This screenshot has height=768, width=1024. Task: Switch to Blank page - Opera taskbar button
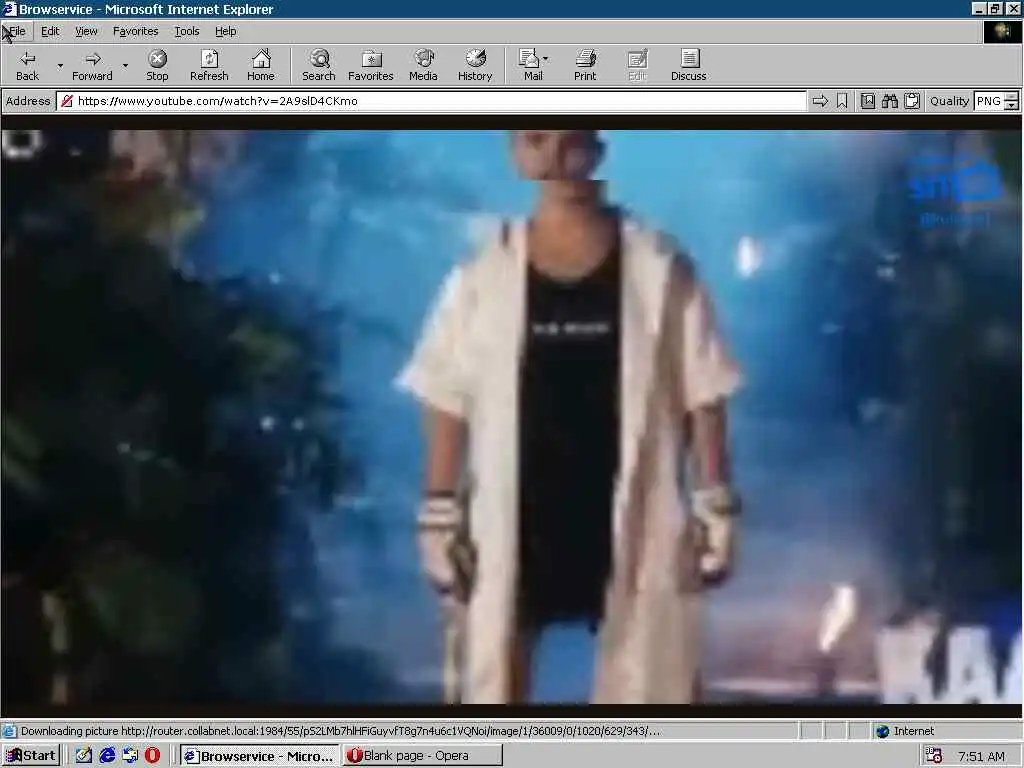[x=423, y=756]
